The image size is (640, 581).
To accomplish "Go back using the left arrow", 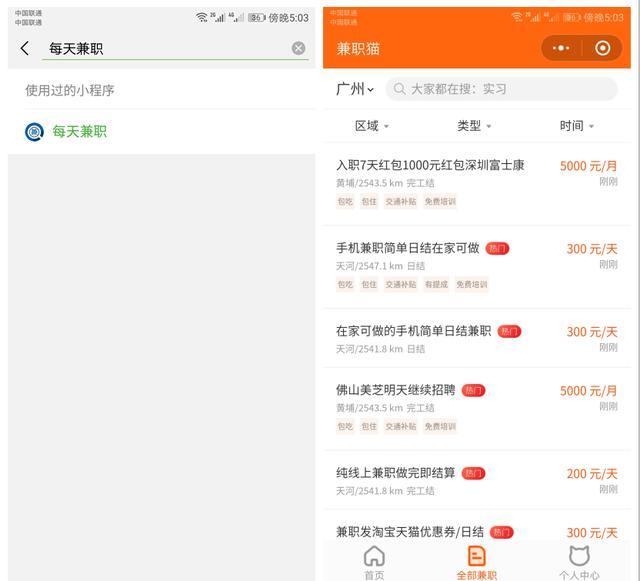I will 25,48.
